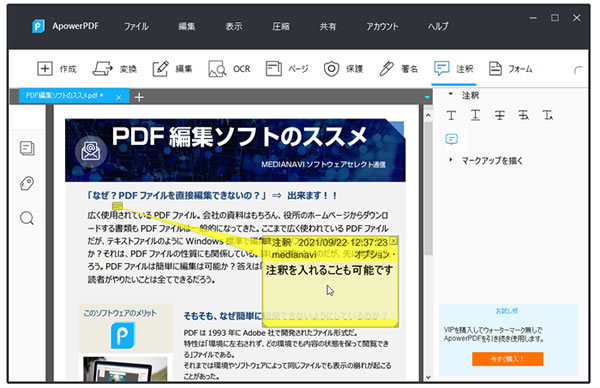Open the 署名 (Sign) pen tool
This screenshot has width=600, height=388.
pos(398,69)
